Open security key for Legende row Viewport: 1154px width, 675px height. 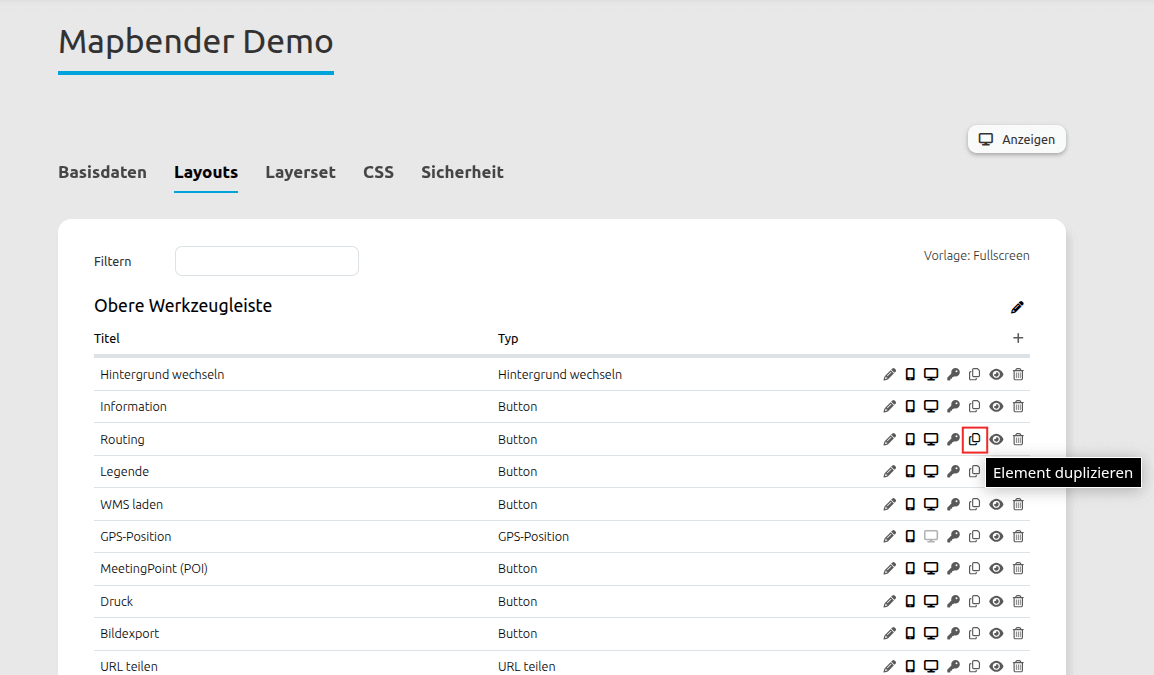(953, 472)
